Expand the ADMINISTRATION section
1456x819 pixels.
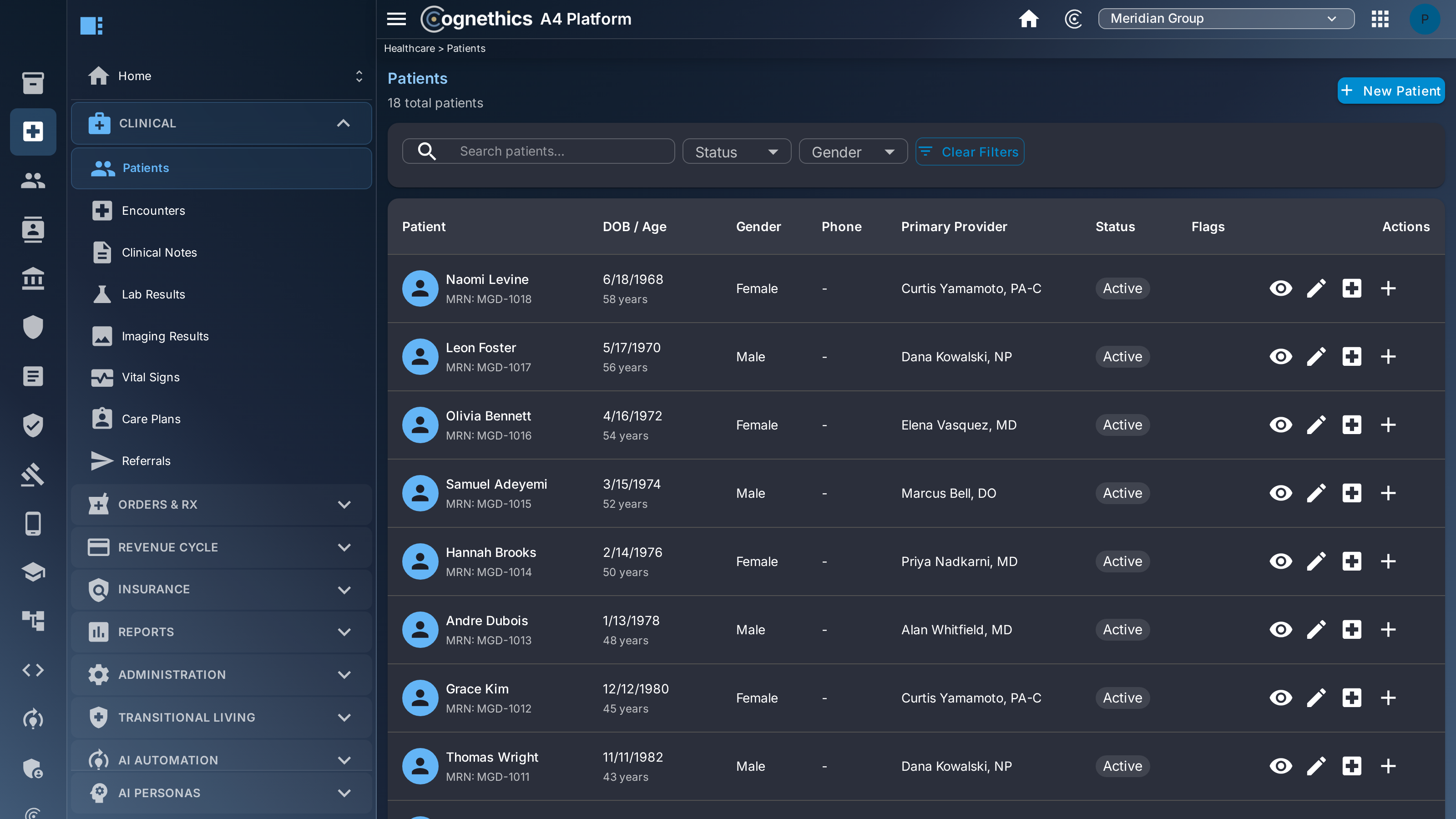pyautogui.click(x=221, y=675)
